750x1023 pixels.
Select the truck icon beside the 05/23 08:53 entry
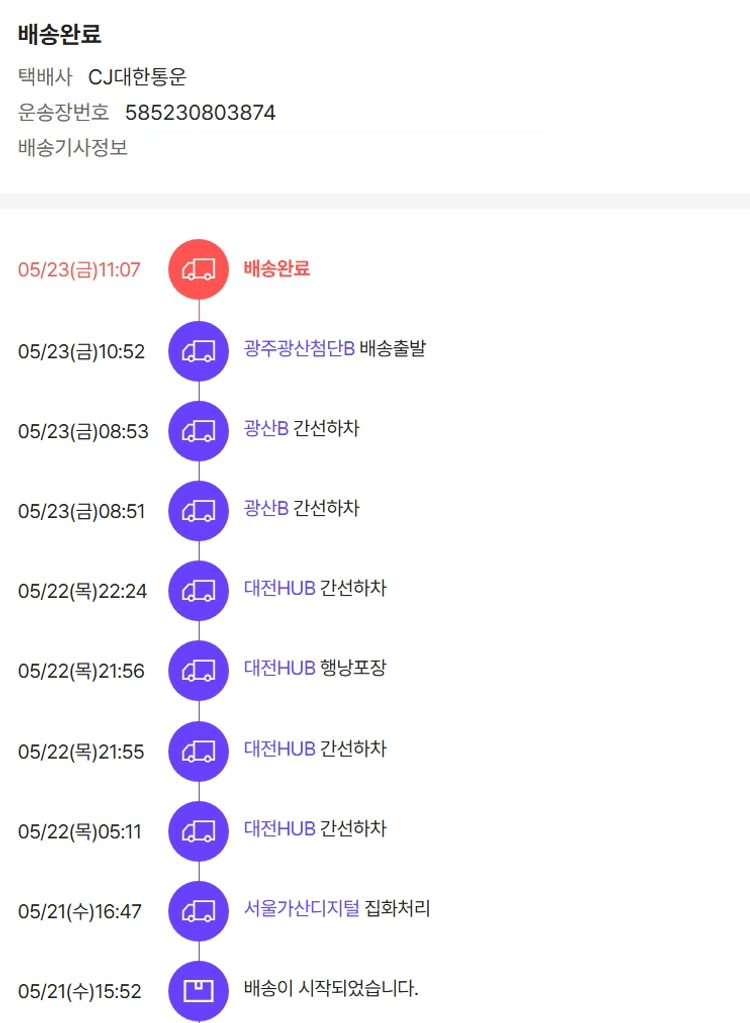[x=199, y=431]
